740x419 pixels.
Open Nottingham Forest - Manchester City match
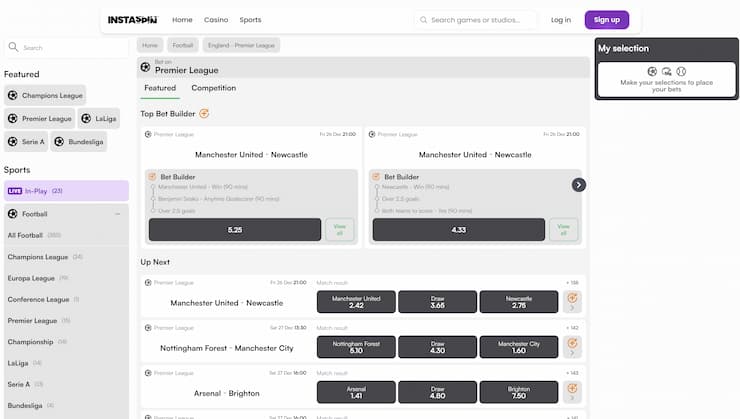[227, 348]
